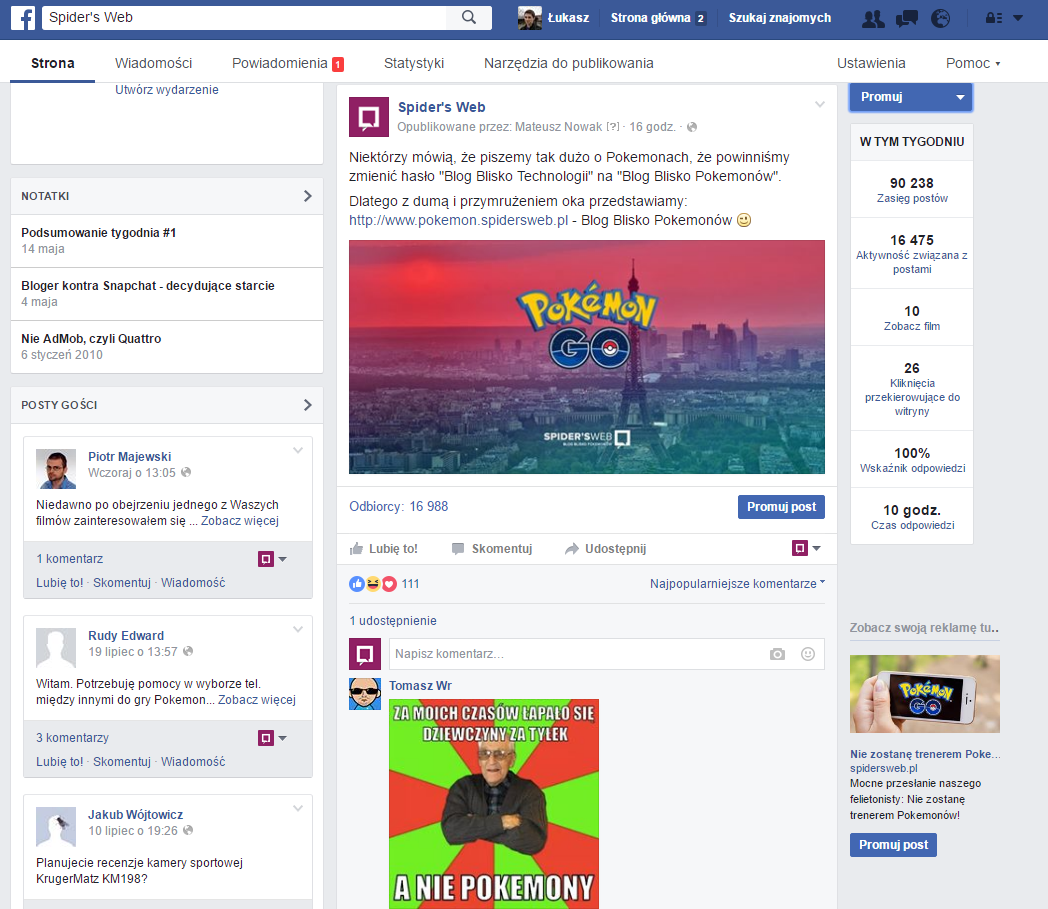
Task: Click Zasięg postów 90 238 statistic
Action: pyautogui.click(x=912, y=190)
